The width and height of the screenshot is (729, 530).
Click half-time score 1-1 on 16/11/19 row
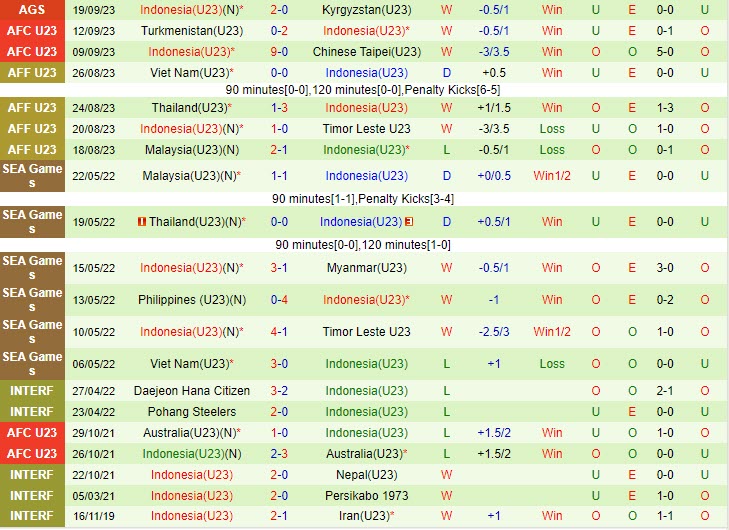(665, 516)
